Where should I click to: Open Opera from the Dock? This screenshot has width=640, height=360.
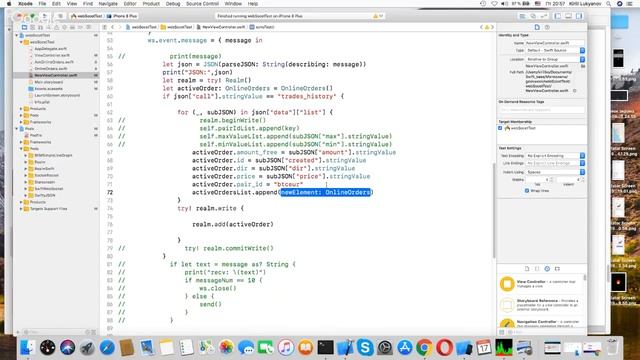click(444, 347)
